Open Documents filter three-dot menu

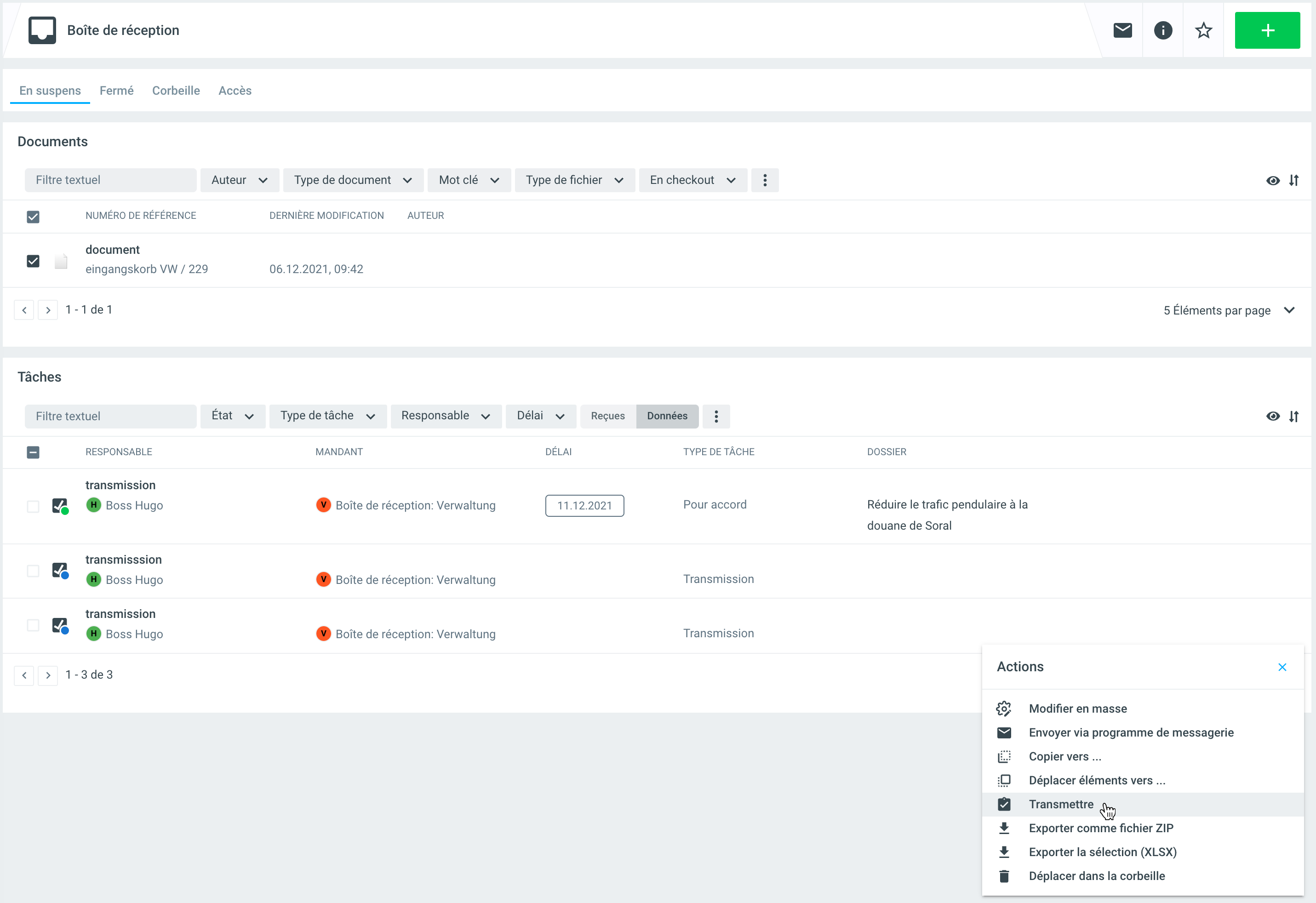(765, 180)
